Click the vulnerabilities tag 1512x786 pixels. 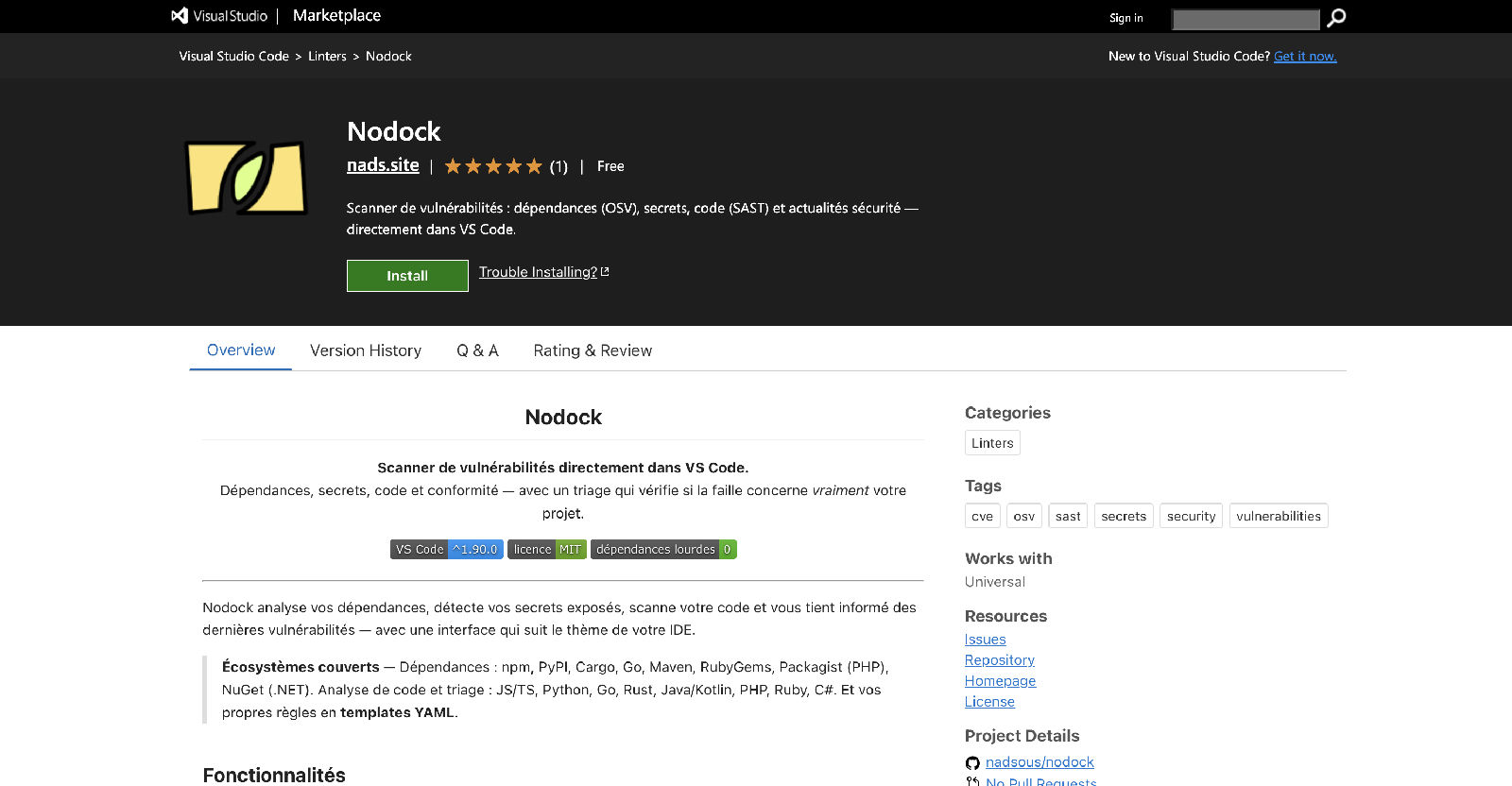click(1279, 516)
